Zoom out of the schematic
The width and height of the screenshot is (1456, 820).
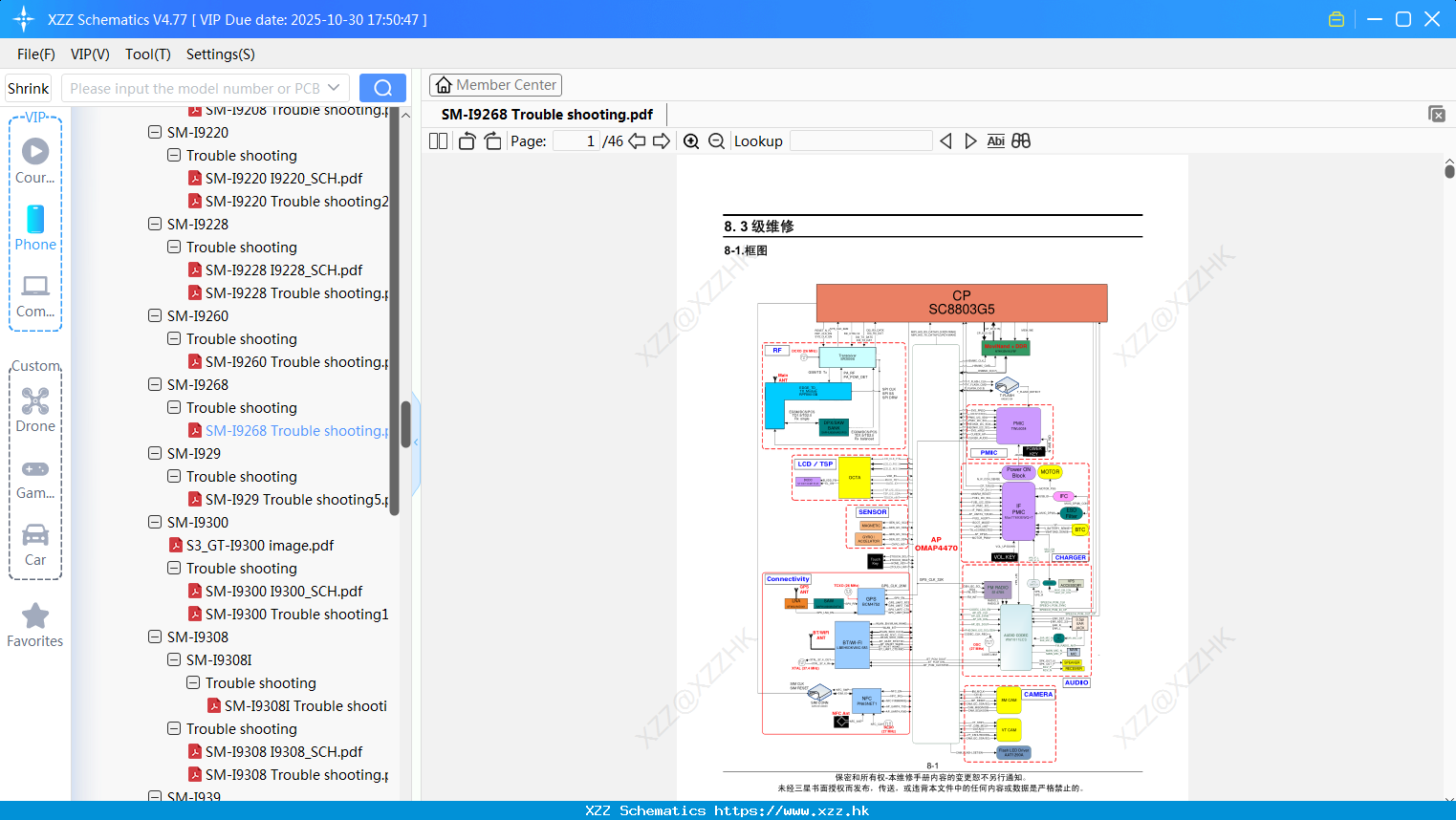716,141
